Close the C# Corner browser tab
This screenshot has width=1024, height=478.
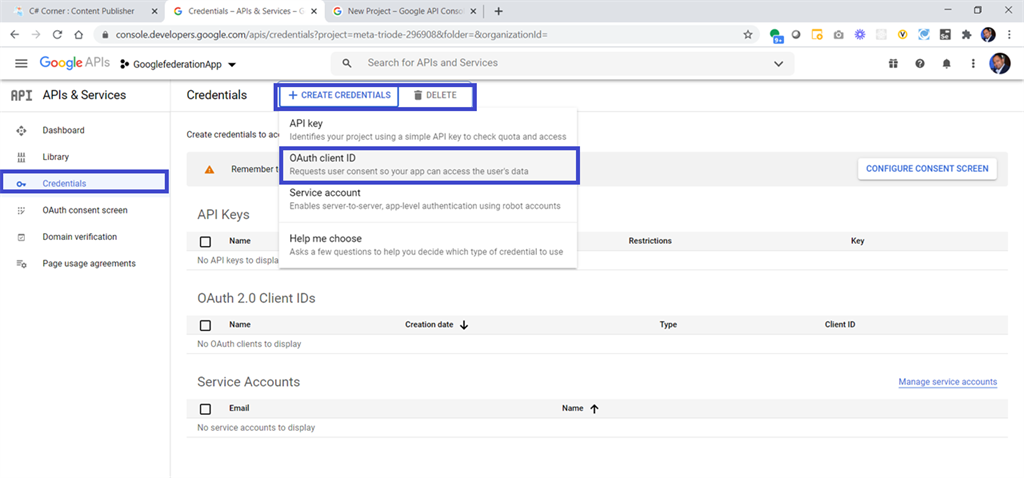pos(154,11)
